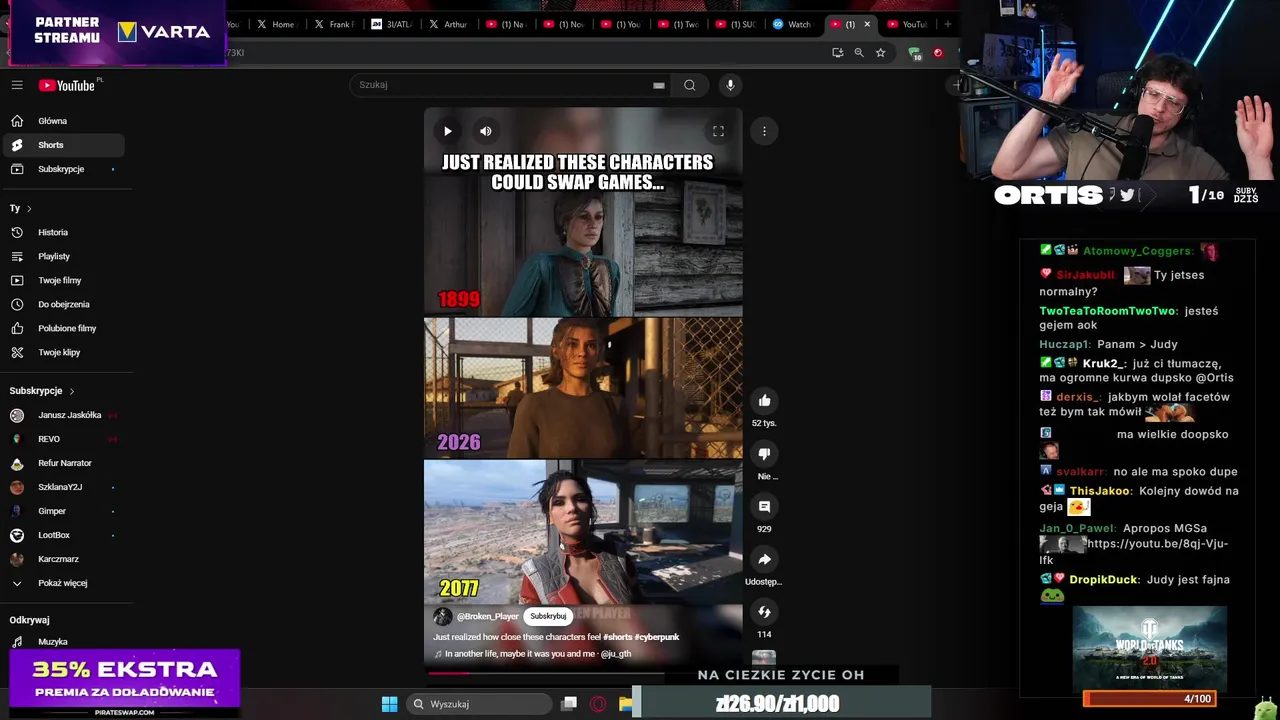Click the World of Tanks banner
Screen dimensions: 1280x720
click(x=1150, y=648)
